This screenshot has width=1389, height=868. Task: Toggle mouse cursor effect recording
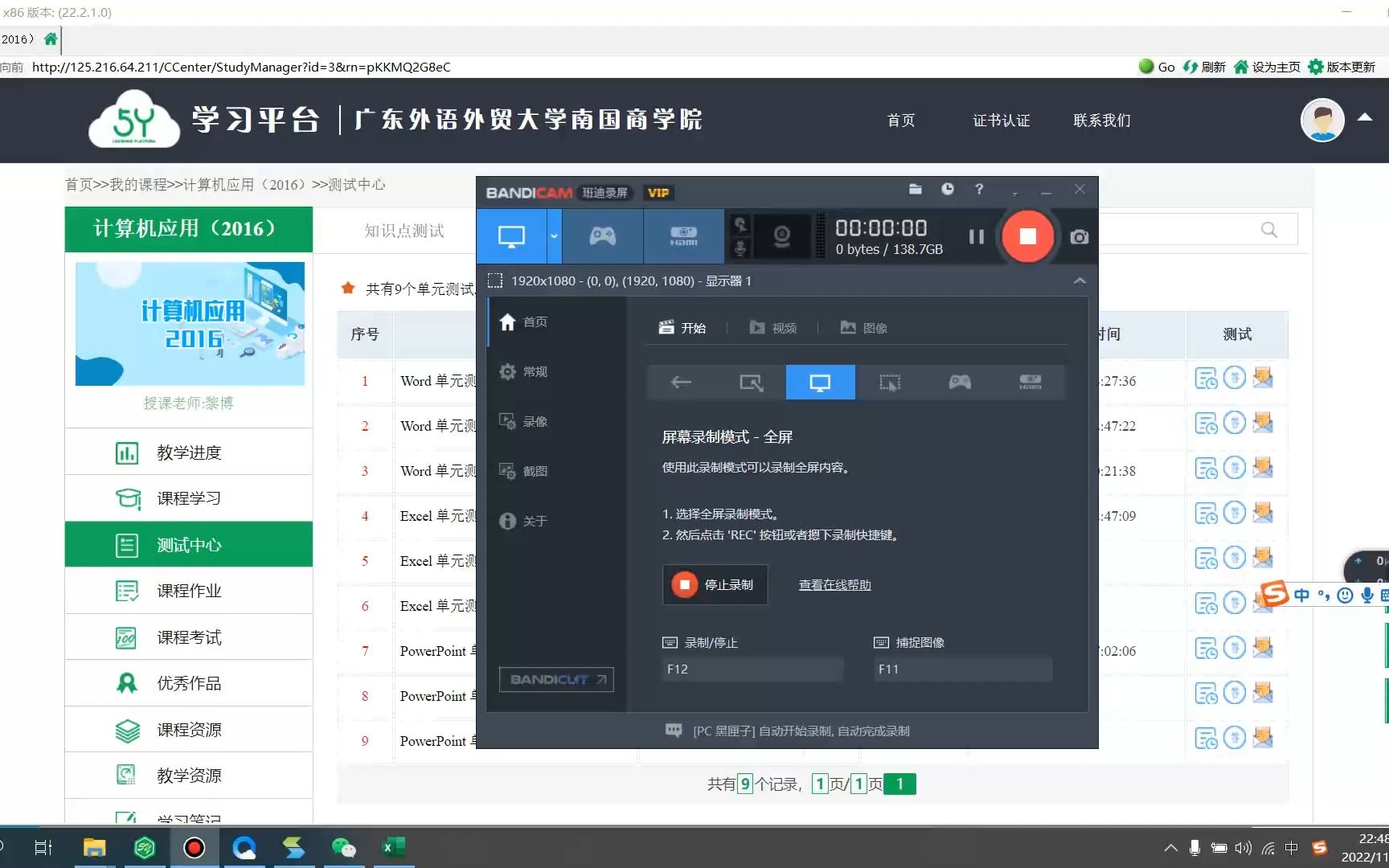tap(740, 225)
